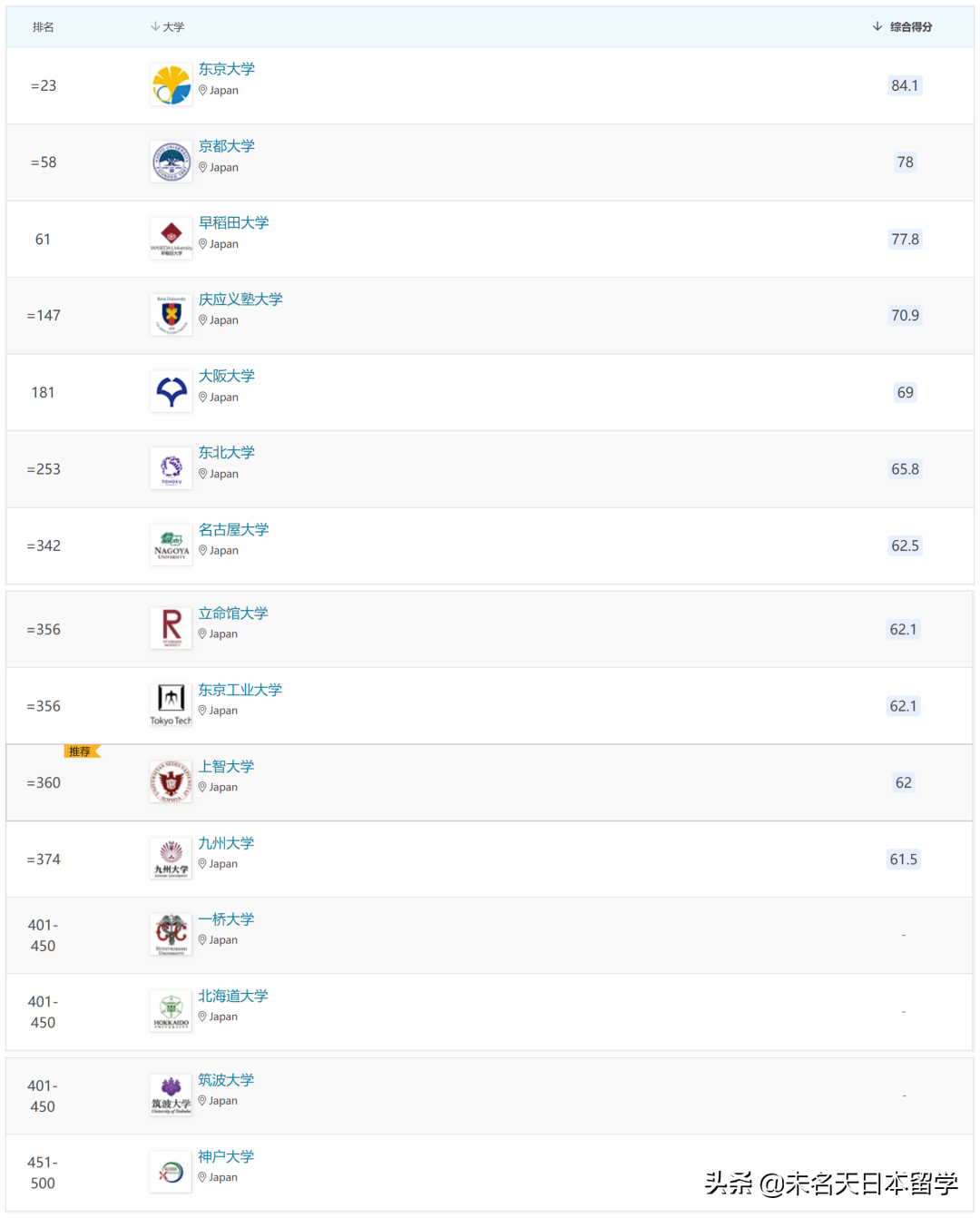Select the Tohoku University circular logo
Screen dimensions: 980x1218
(x=171, y=468)
